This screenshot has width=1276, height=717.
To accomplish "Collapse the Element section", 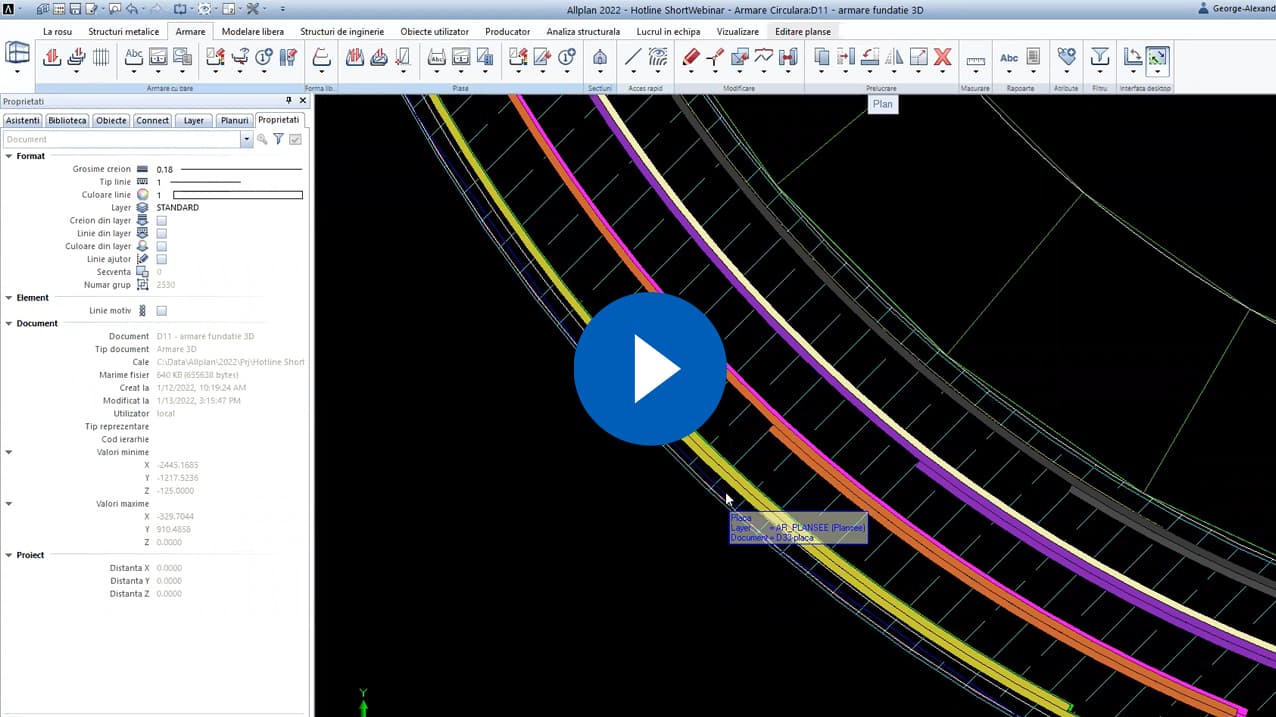I will [x=9, y=298].
